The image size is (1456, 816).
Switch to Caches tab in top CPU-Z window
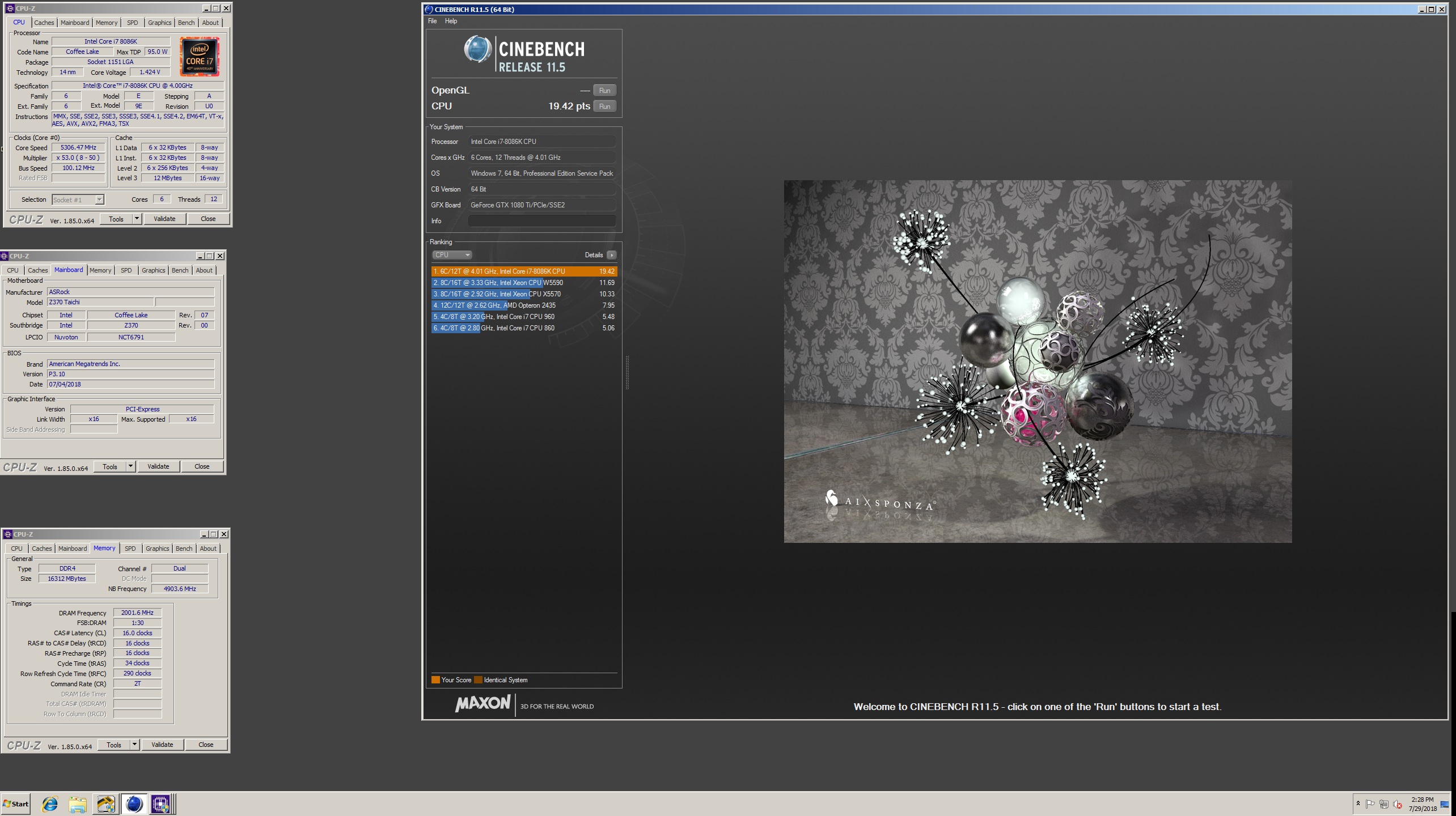tap(44, 23)
